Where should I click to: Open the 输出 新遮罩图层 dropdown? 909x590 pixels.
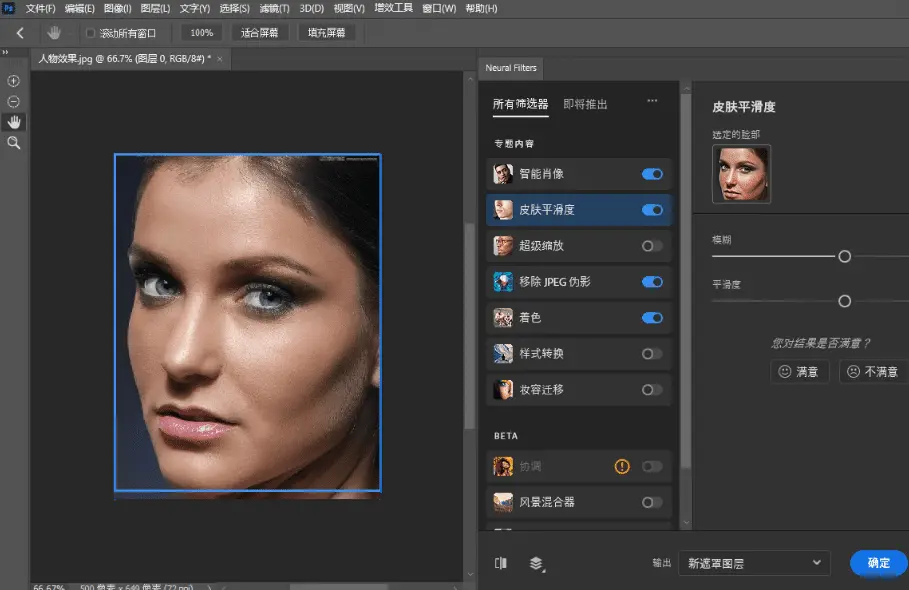coord(754,563)
